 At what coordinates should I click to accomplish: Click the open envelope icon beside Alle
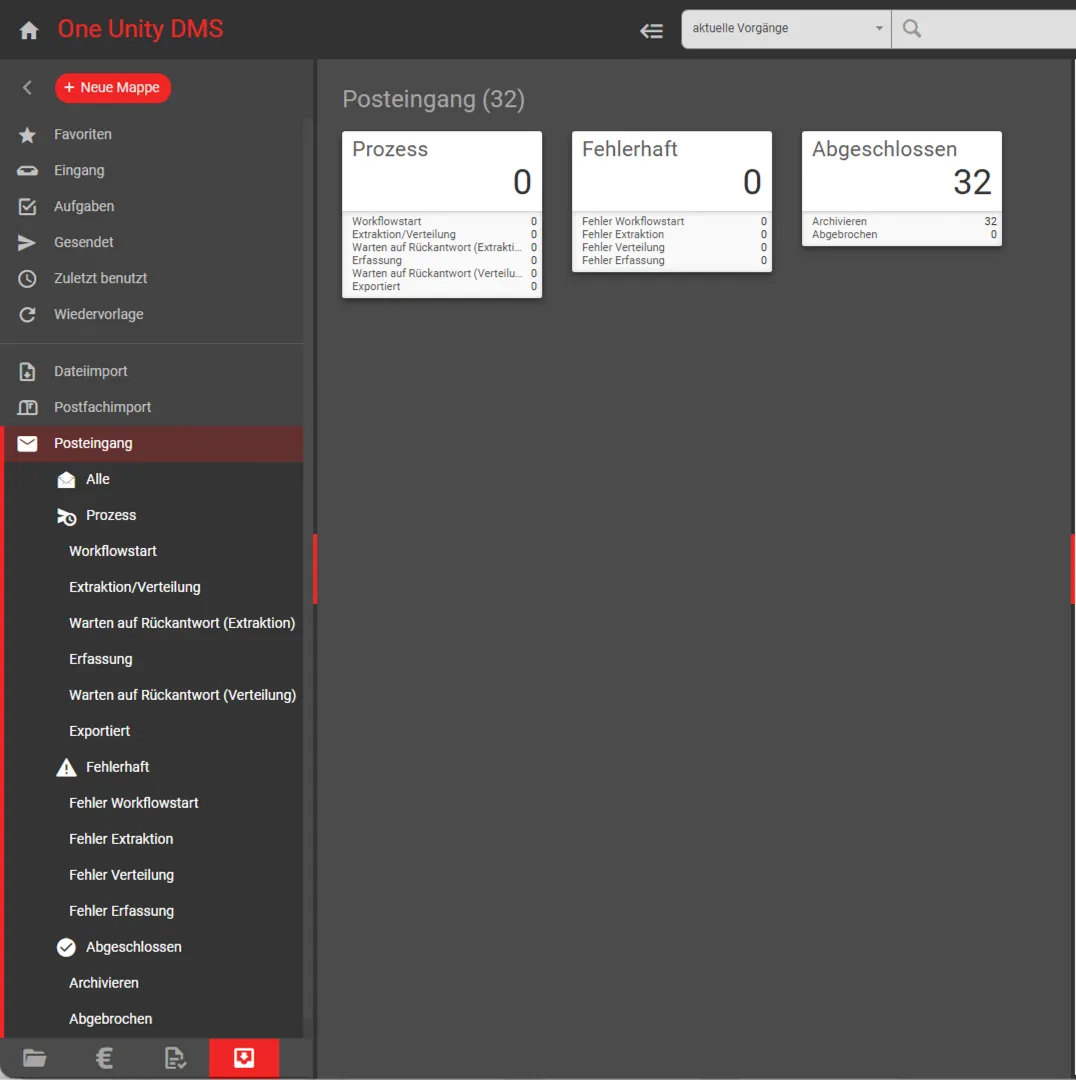click(x=66, y=479)
